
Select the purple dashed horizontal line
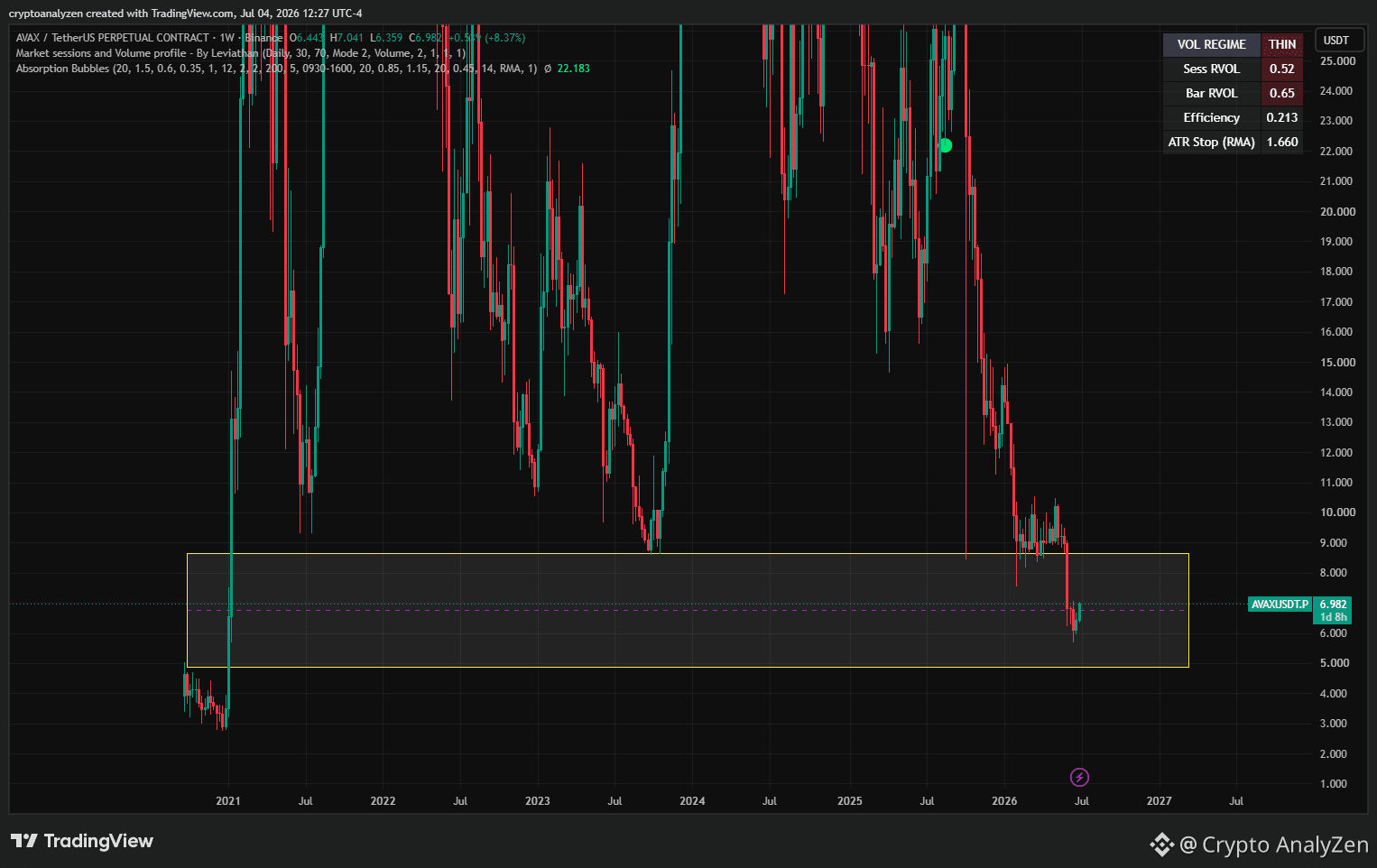pos(688,611)
